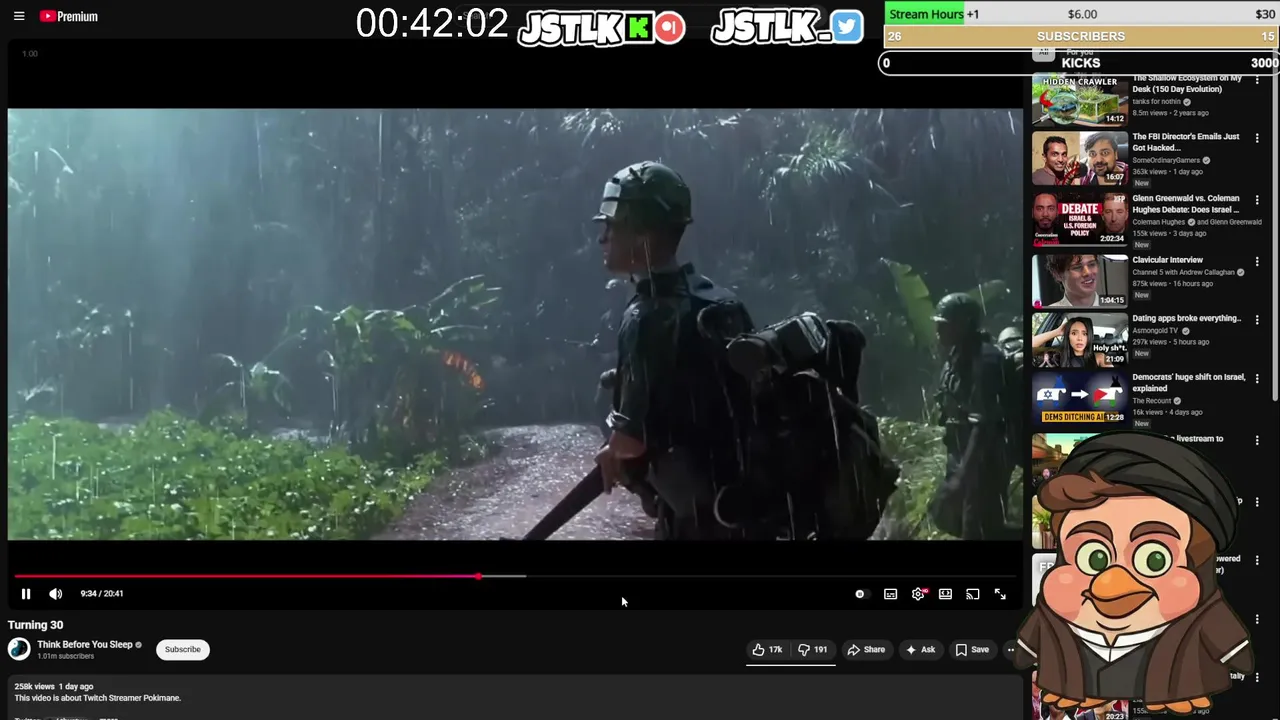Open options menu for Dating apps video
The width and height of the screenshot is (1280, 720).
1257,319
